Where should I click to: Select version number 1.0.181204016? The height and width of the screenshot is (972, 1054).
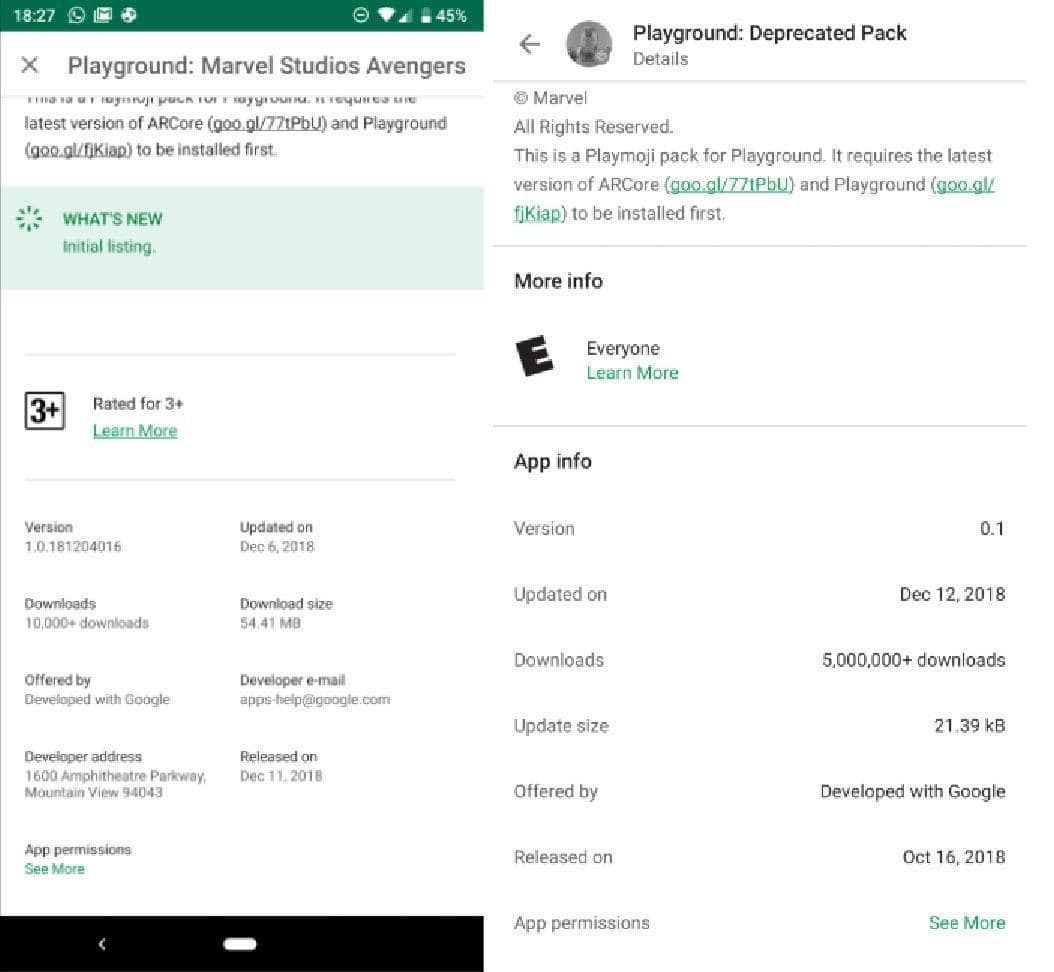click(x=73, y=546)
